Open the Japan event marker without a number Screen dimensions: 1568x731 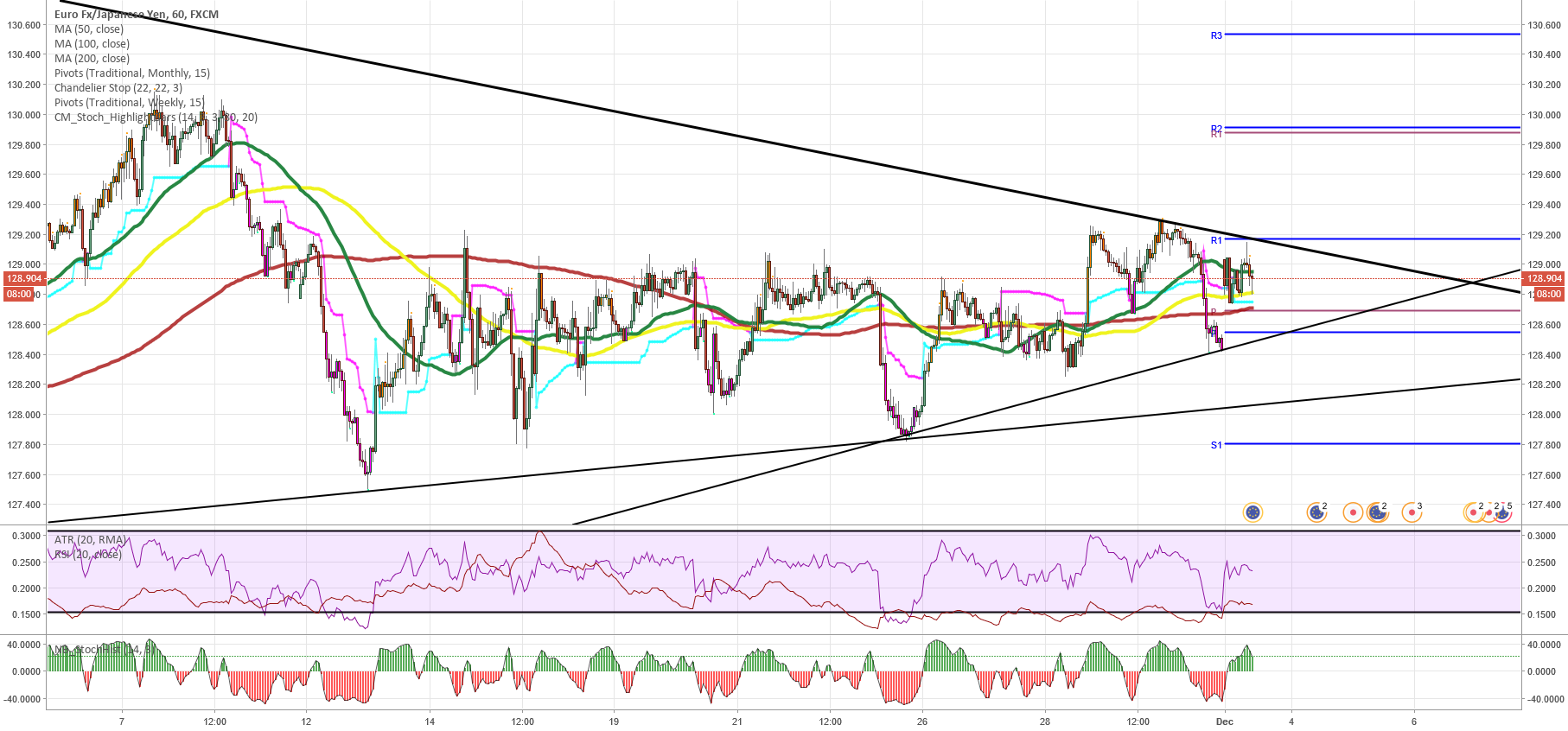(x=1353, y=512)
